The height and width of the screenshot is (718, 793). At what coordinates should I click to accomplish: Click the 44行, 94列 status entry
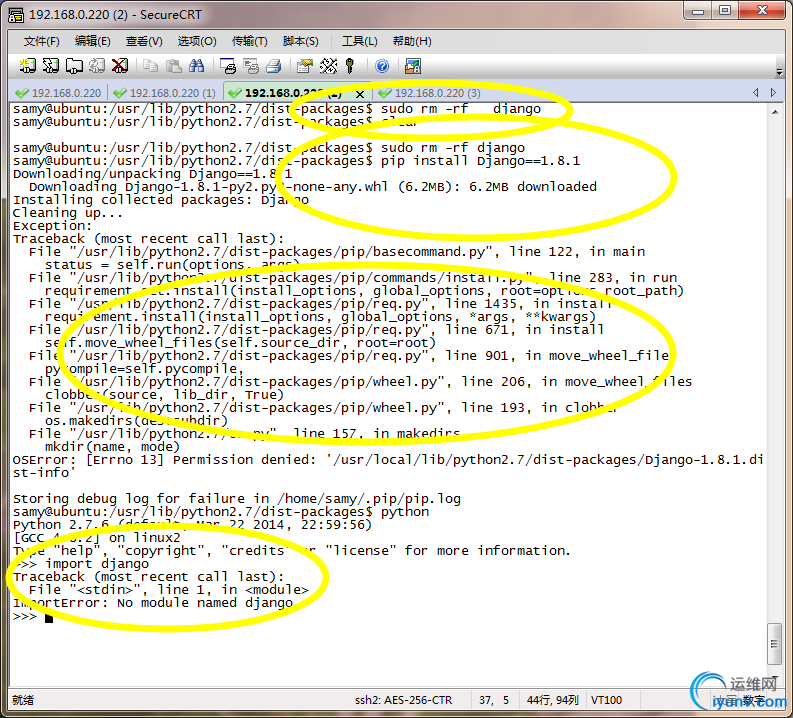pos(552,700)
